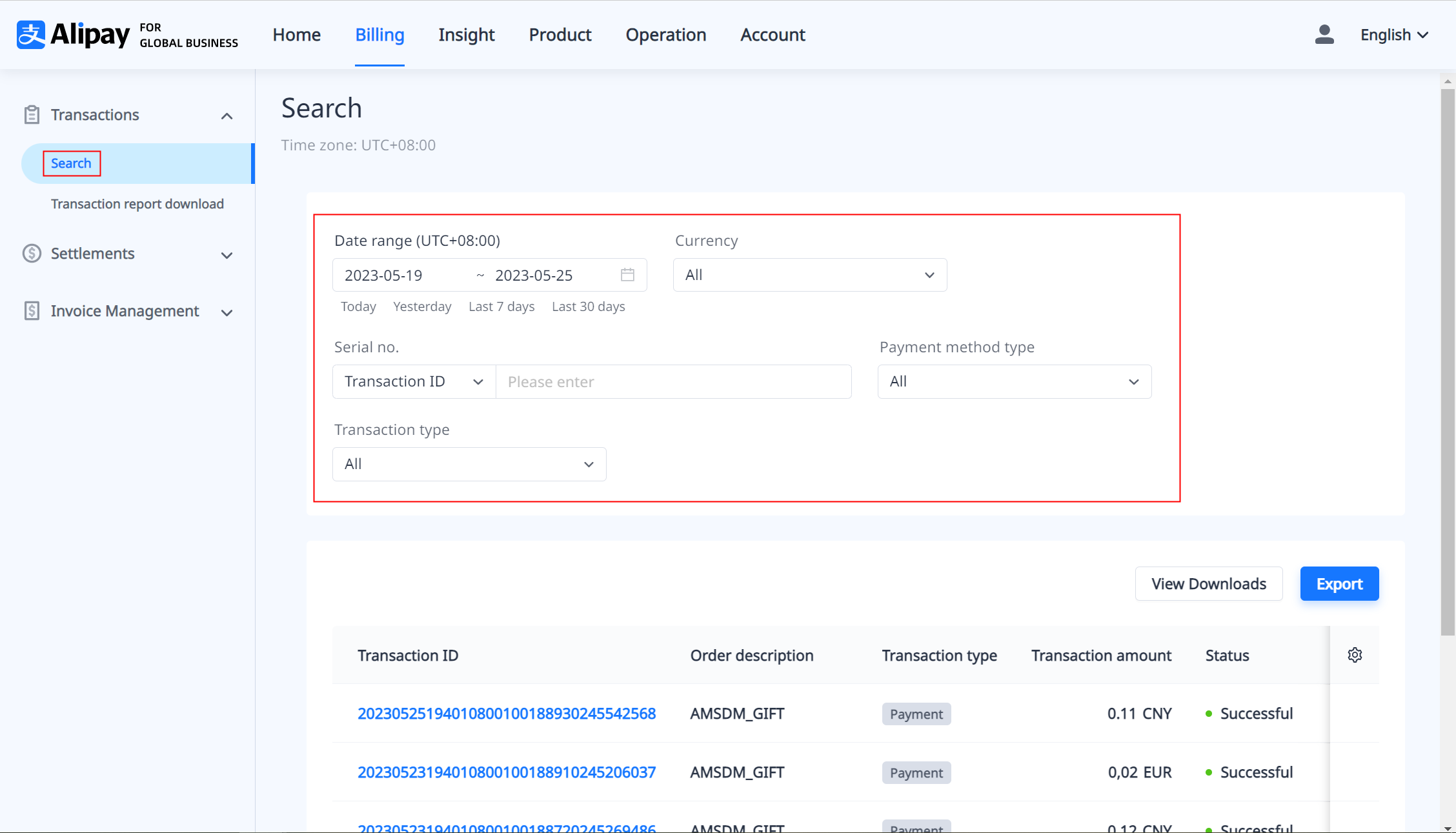Open the Payment method type dropdown
This screenshot has width=1456, height=833.
pyautogui.click(x=1014, y=381)
